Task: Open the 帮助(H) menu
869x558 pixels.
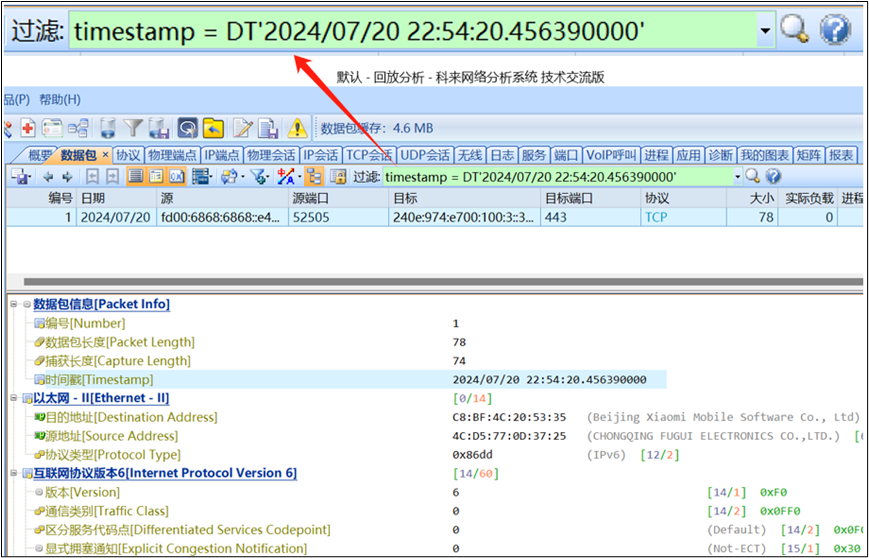Action: pyautogui.click(x=60, y=99)
